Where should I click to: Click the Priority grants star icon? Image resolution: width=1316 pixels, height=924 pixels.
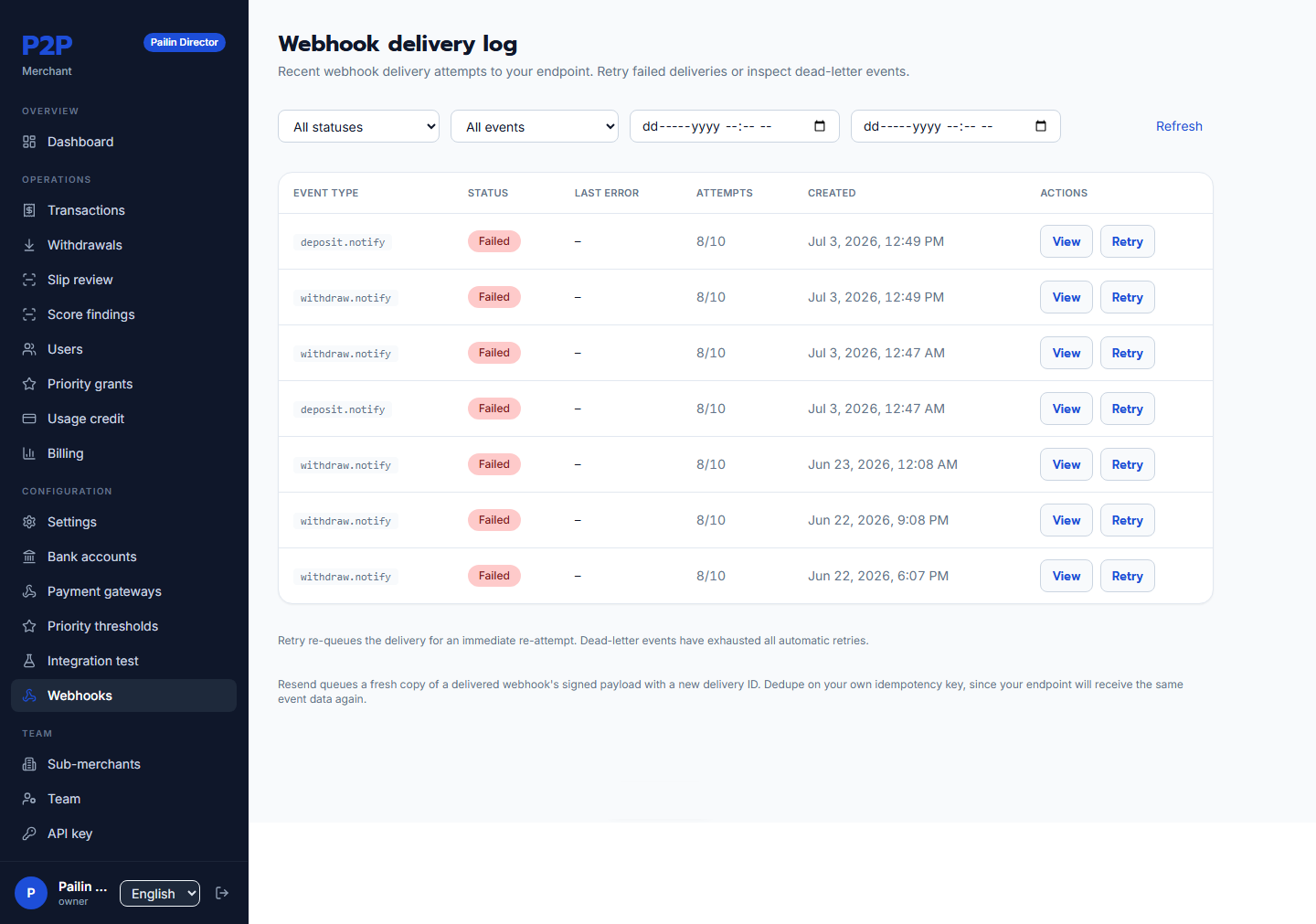pos(29,384)
